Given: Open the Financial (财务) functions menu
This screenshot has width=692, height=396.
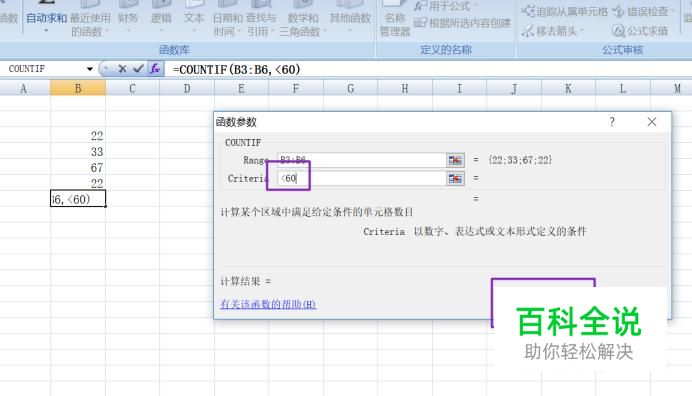Looking at the screenshot, I should (x=128, y=18).
